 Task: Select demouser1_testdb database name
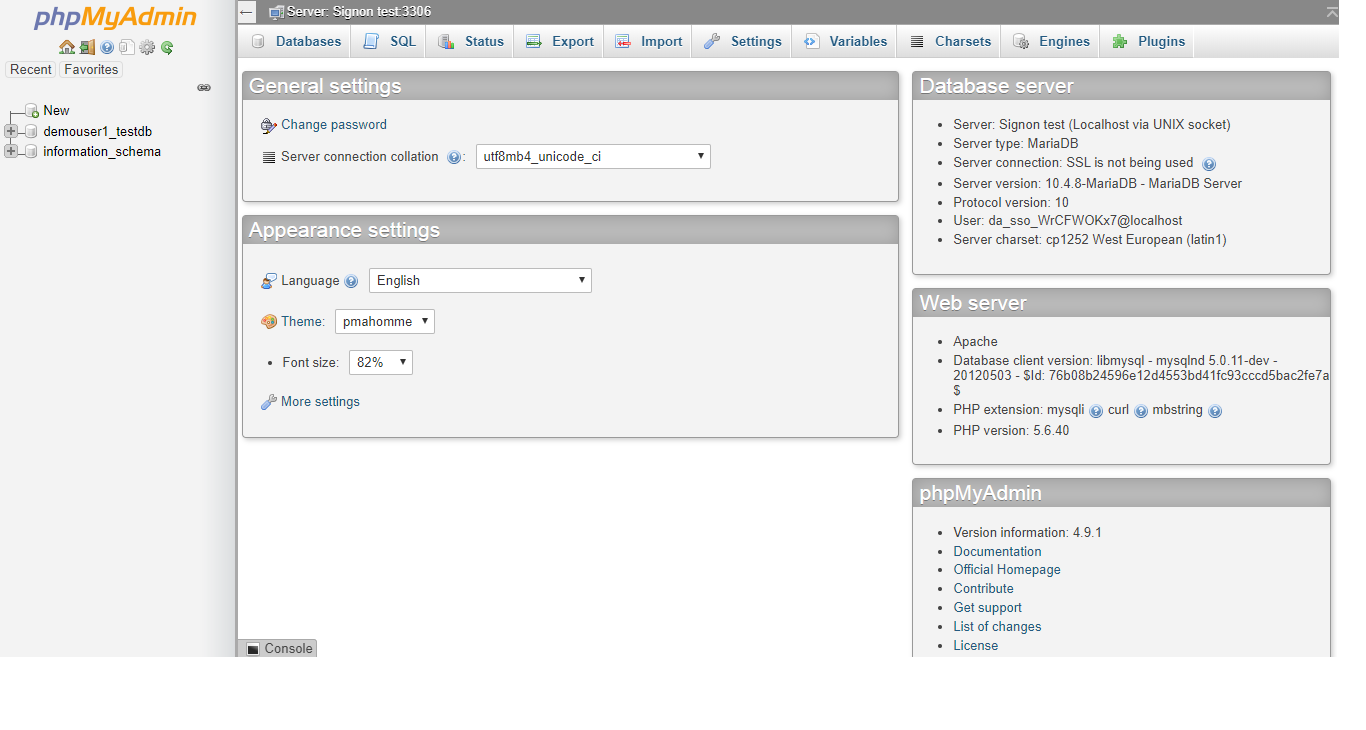click(98, 131)
